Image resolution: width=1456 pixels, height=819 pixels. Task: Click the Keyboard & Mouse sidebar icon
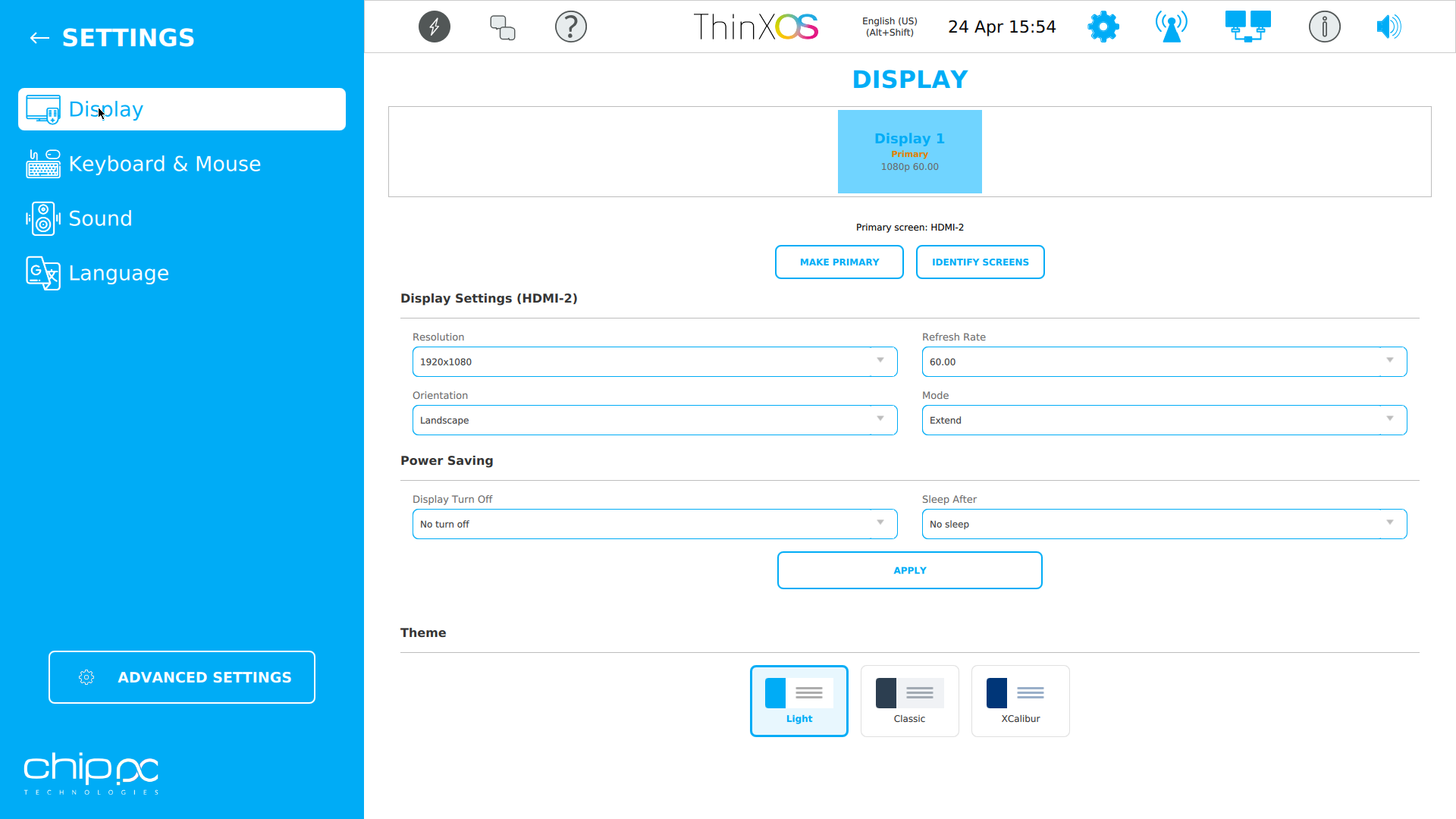pos(43,164)
